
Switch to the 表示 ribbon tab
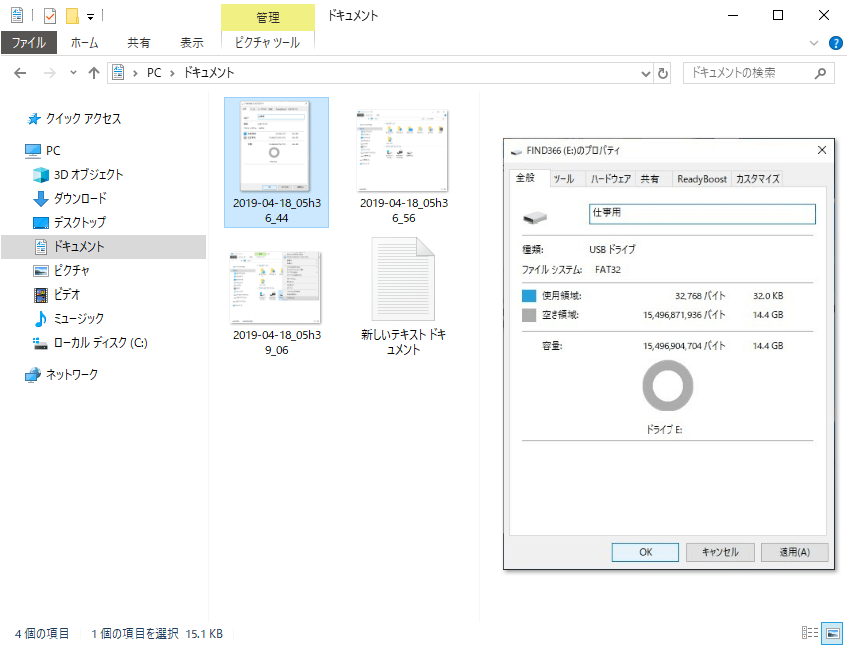[x=192, y=43]
